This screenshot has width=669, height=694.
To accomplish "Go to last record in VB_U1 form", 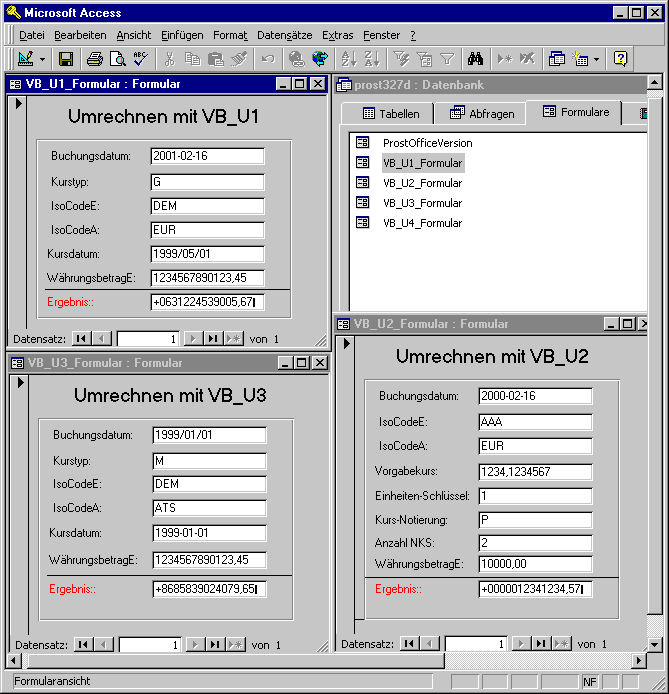I will [x=213, y=339].
